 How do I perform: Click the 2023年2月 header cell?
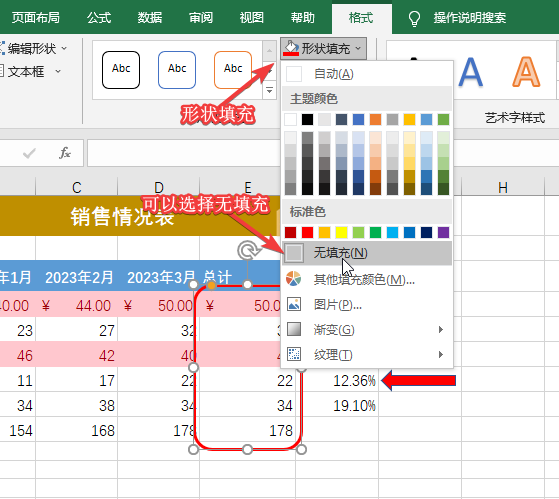point(76,277)
